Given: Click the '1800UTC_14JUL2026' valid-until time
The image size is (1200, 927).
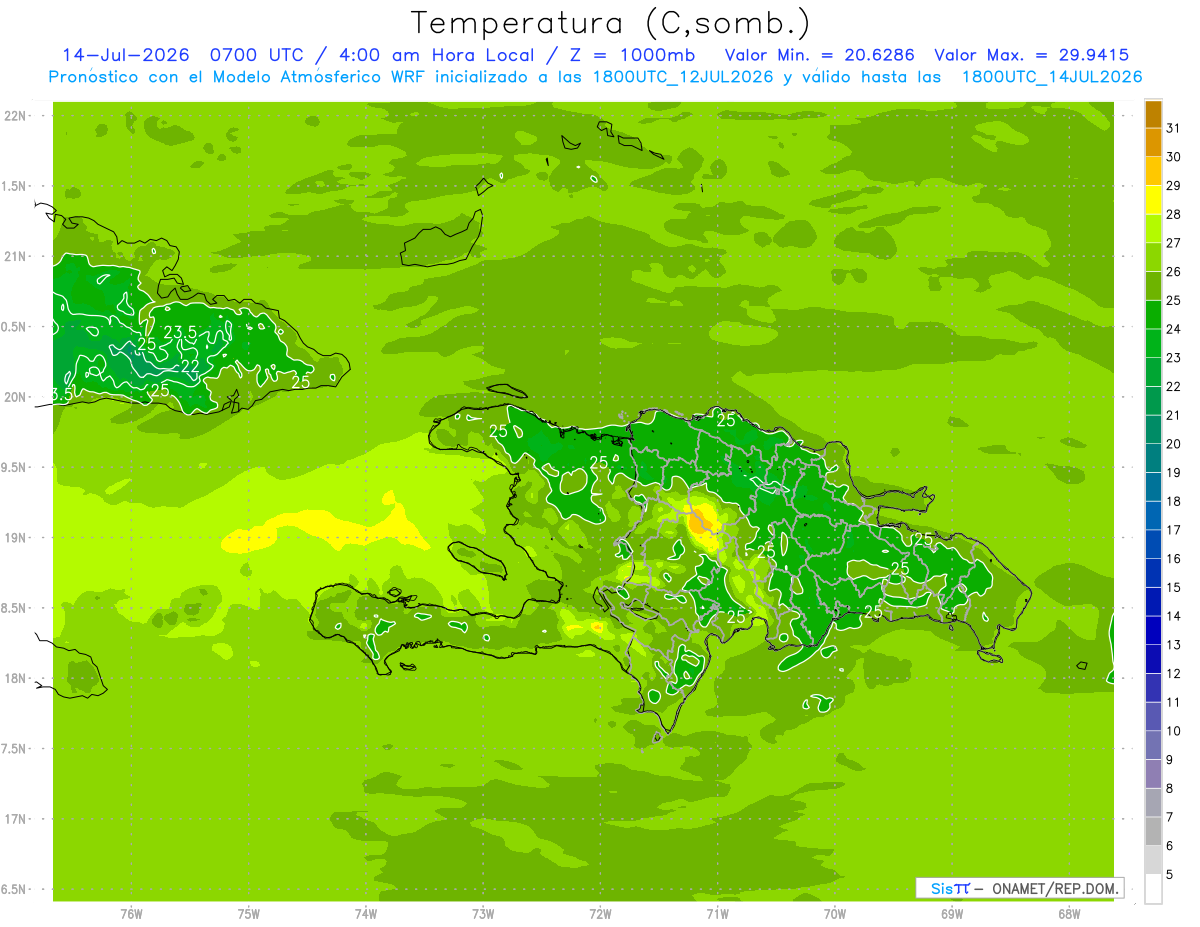Looking at the screenshot, I should pos(1052,77).
